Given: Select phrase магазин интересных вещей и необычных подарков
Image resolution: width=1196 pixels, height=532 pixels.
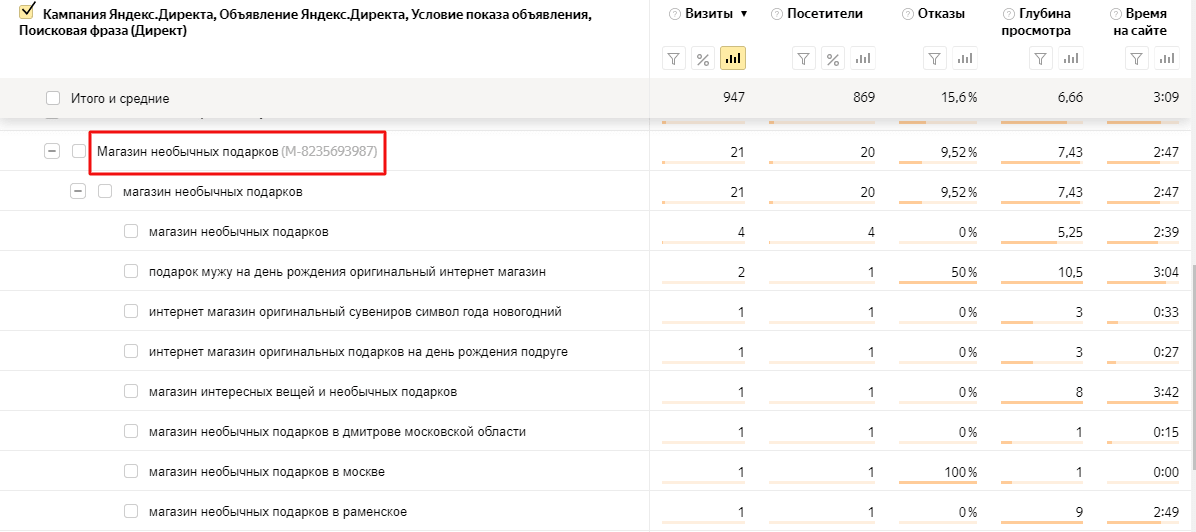Looking at the screenshot, I should pyautogui.click(x=303, y=392).
